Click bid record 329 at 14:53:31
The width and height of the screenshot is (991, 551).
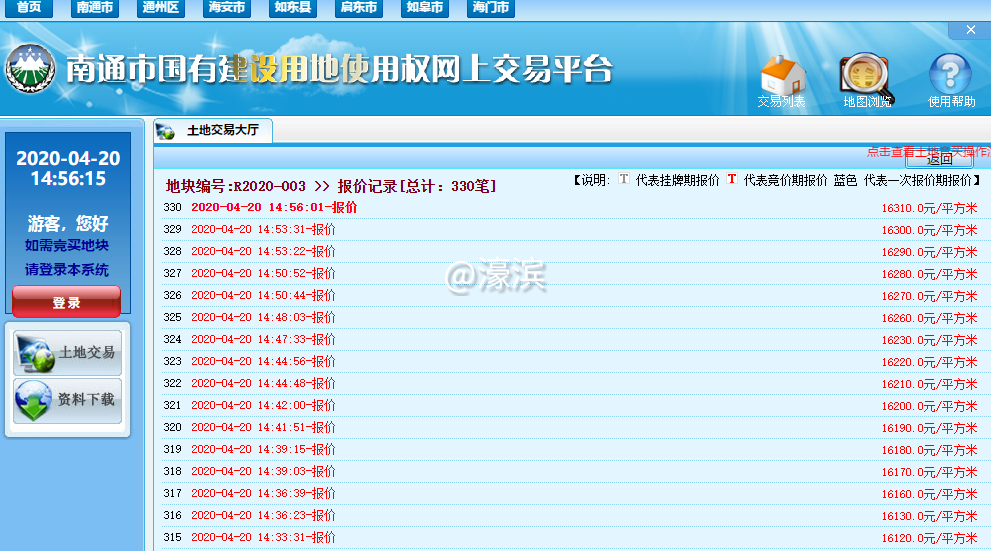coord(263,229)
